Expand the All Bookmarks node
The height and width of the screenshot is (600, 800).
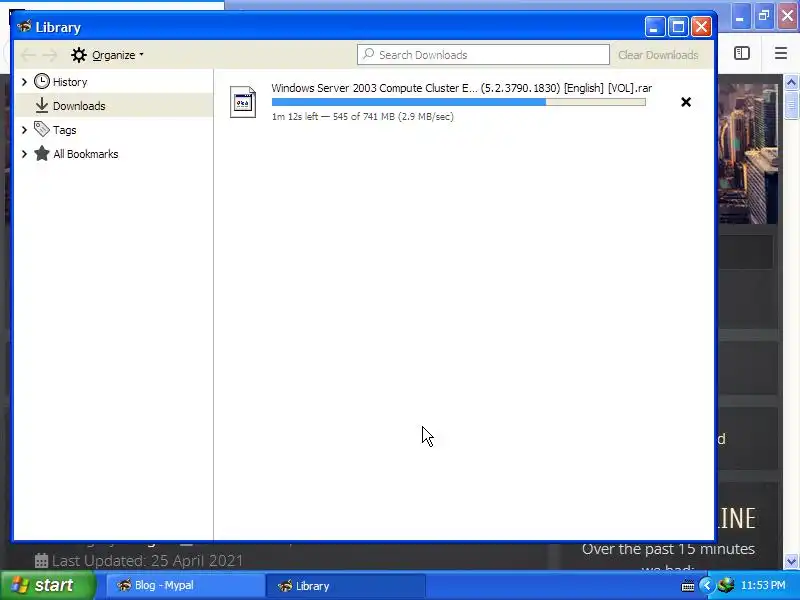[x=24, y=154]
